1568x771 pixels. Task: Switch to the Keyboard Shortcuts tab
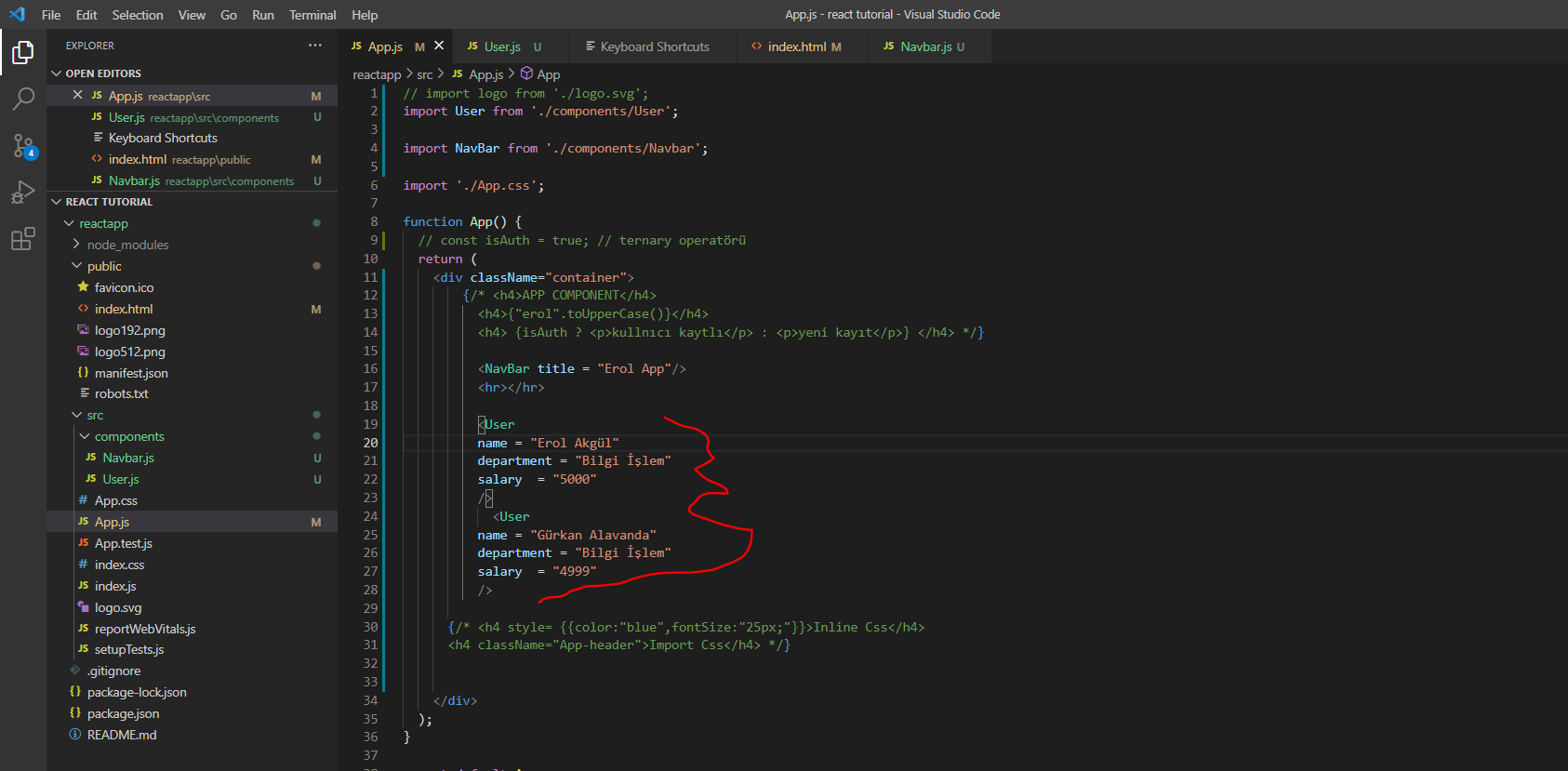click(654, 47)
